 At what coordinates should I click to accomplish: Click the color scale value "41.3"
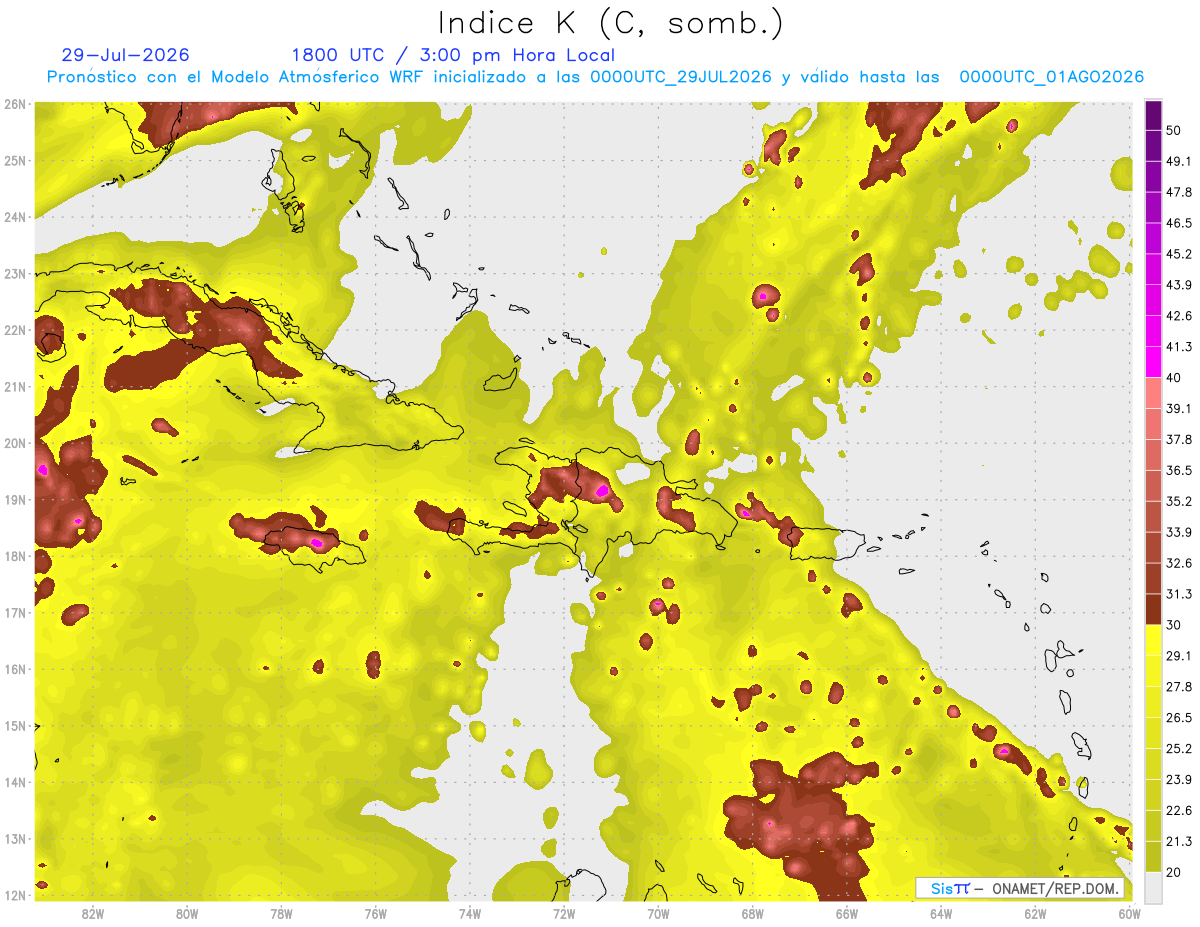[1179, 347]
